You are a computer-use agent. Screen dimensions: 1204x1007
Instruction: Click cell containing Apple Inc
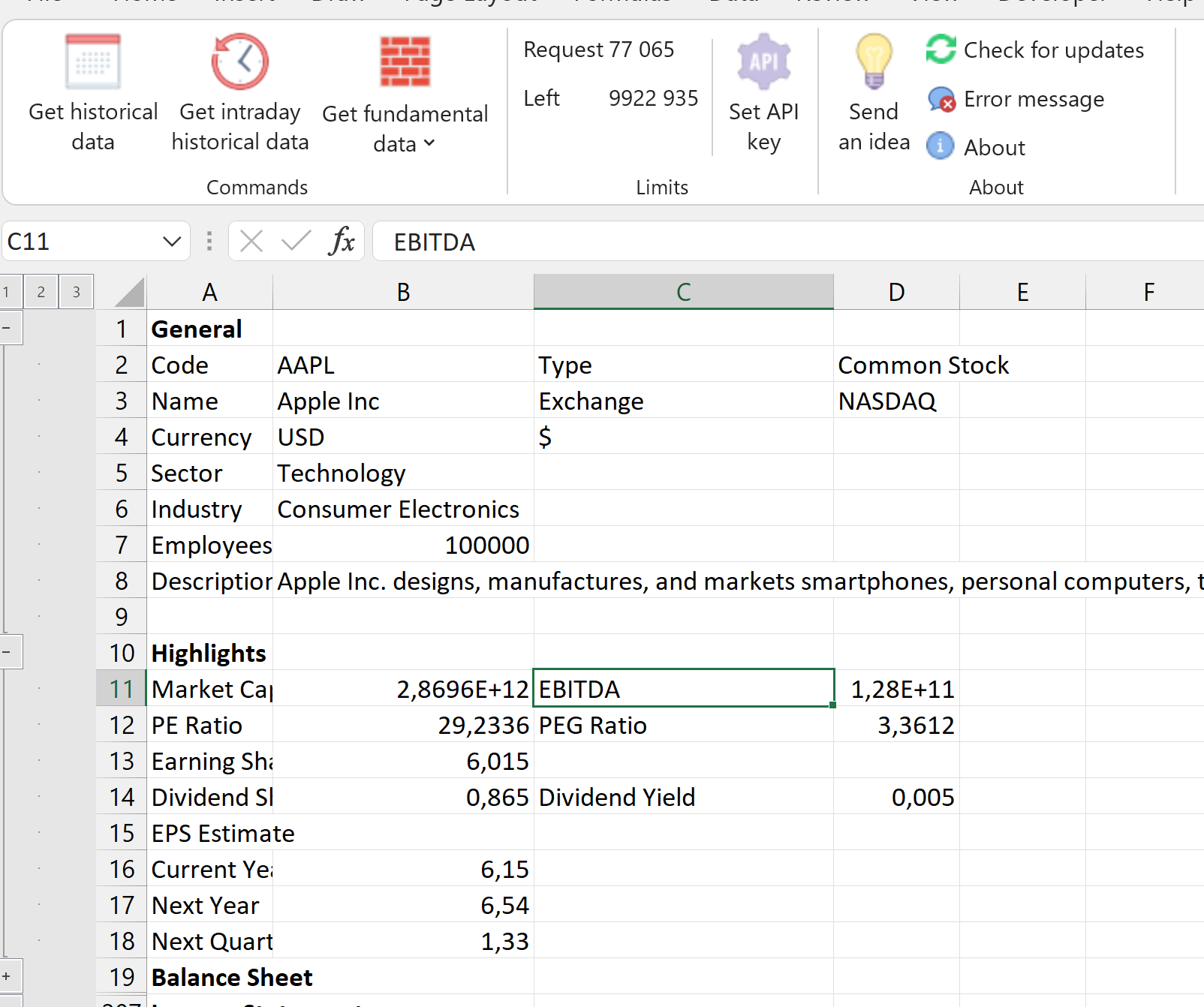(403, 401)
